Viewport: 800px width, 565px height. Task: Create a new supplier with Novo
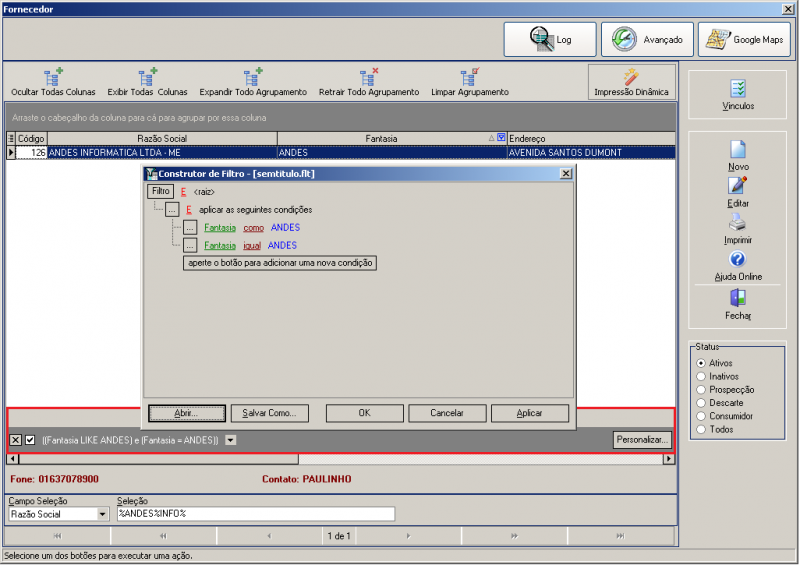point(738,156)
